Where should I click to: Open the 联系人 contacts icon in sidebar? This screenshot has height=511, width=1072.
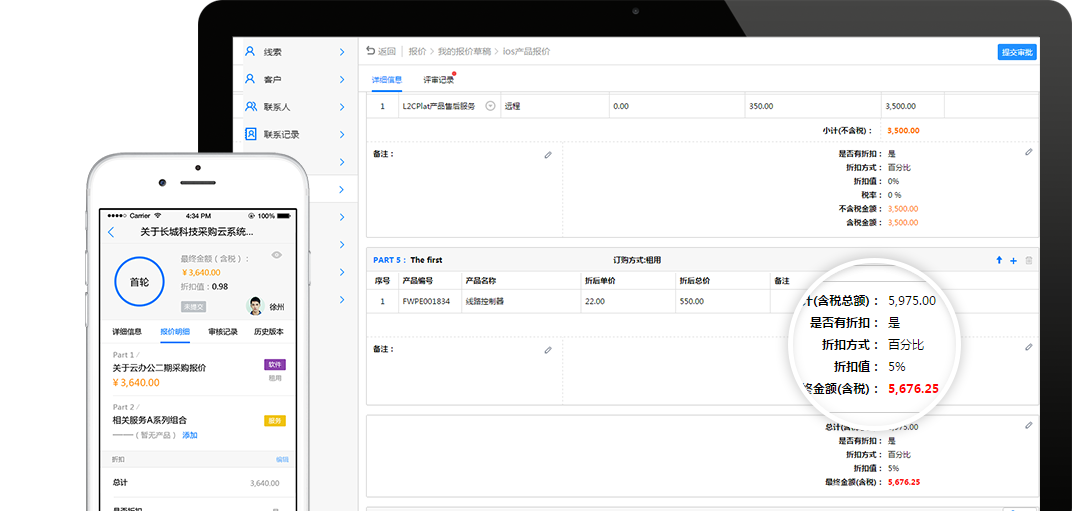pyautogui.click(x=251, y=107)
